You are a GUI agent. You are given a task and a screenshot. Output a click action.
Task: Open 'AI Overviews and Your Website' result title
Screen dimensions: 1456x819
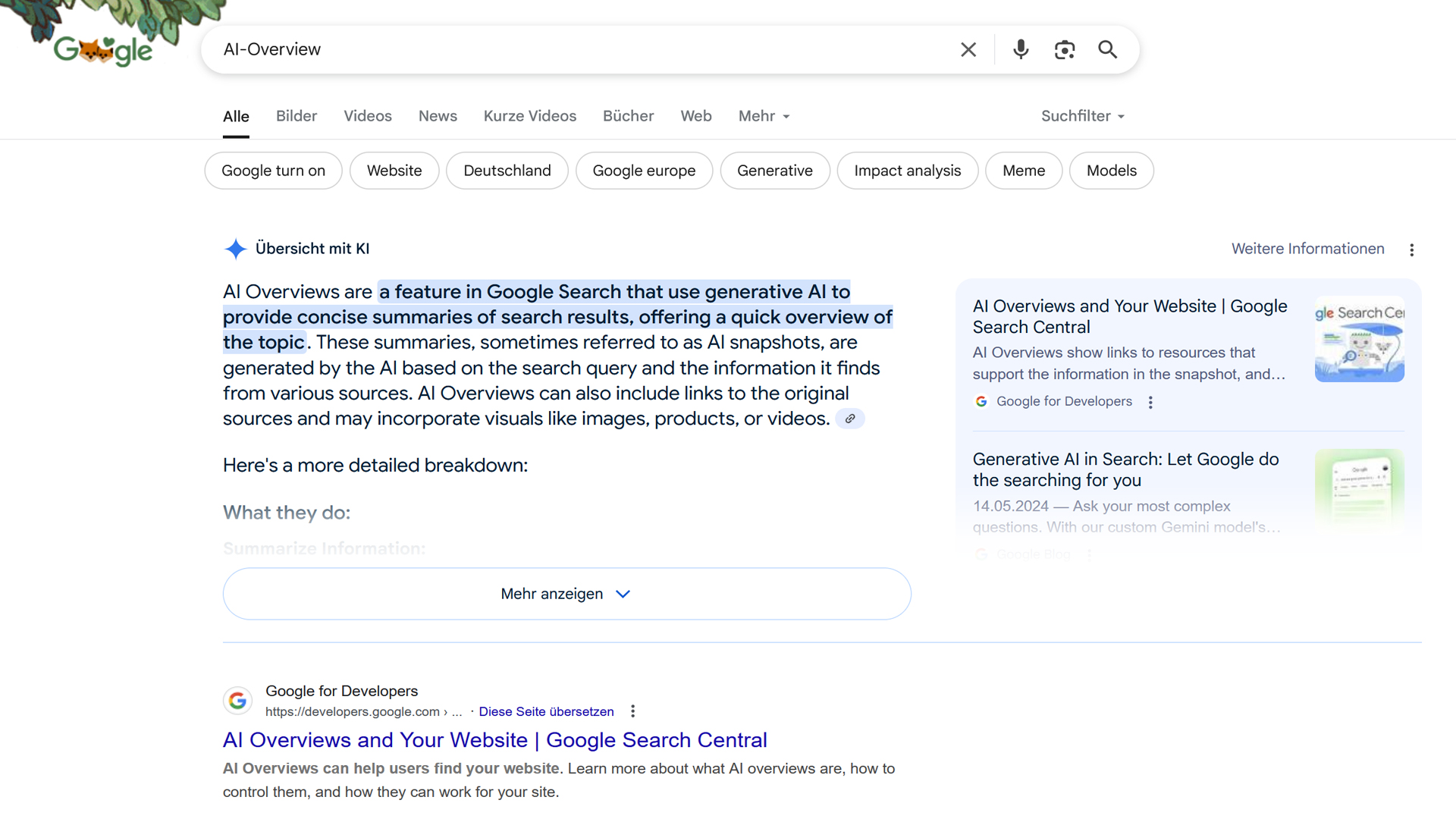click(494, 740)
